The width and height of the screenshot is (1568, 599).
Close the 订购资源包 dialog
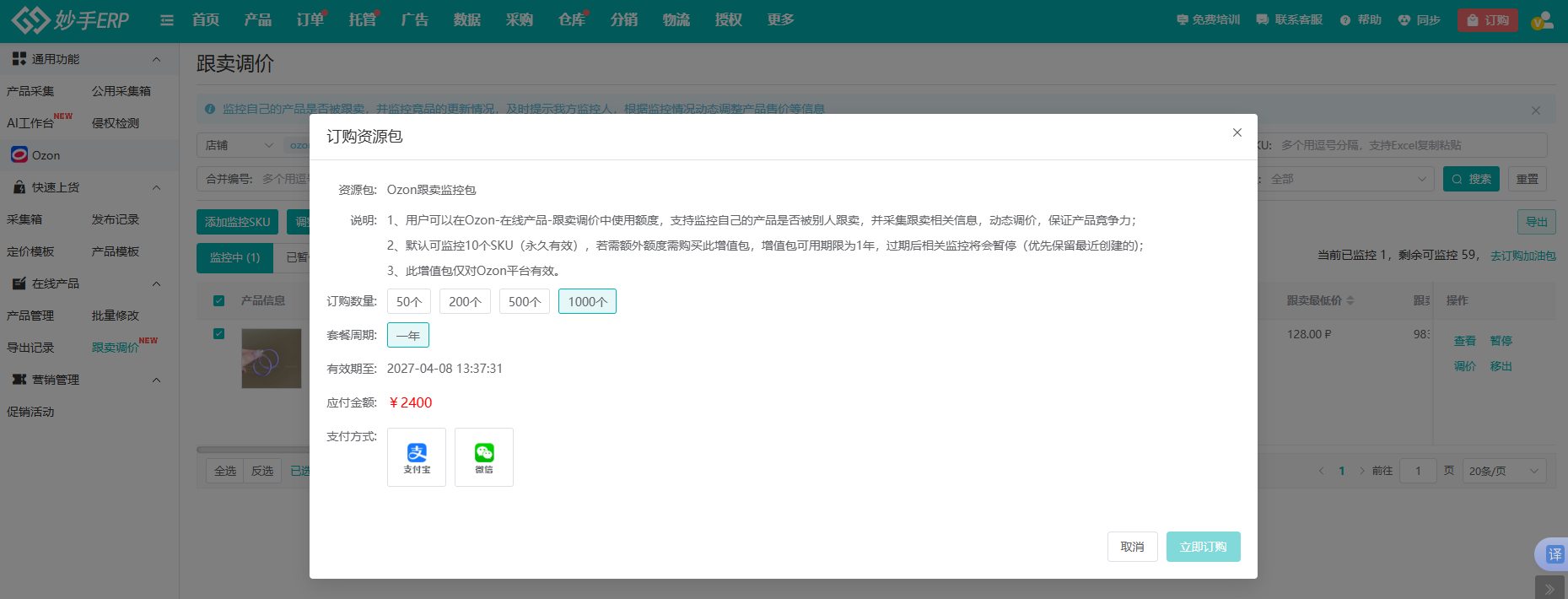1237,132
